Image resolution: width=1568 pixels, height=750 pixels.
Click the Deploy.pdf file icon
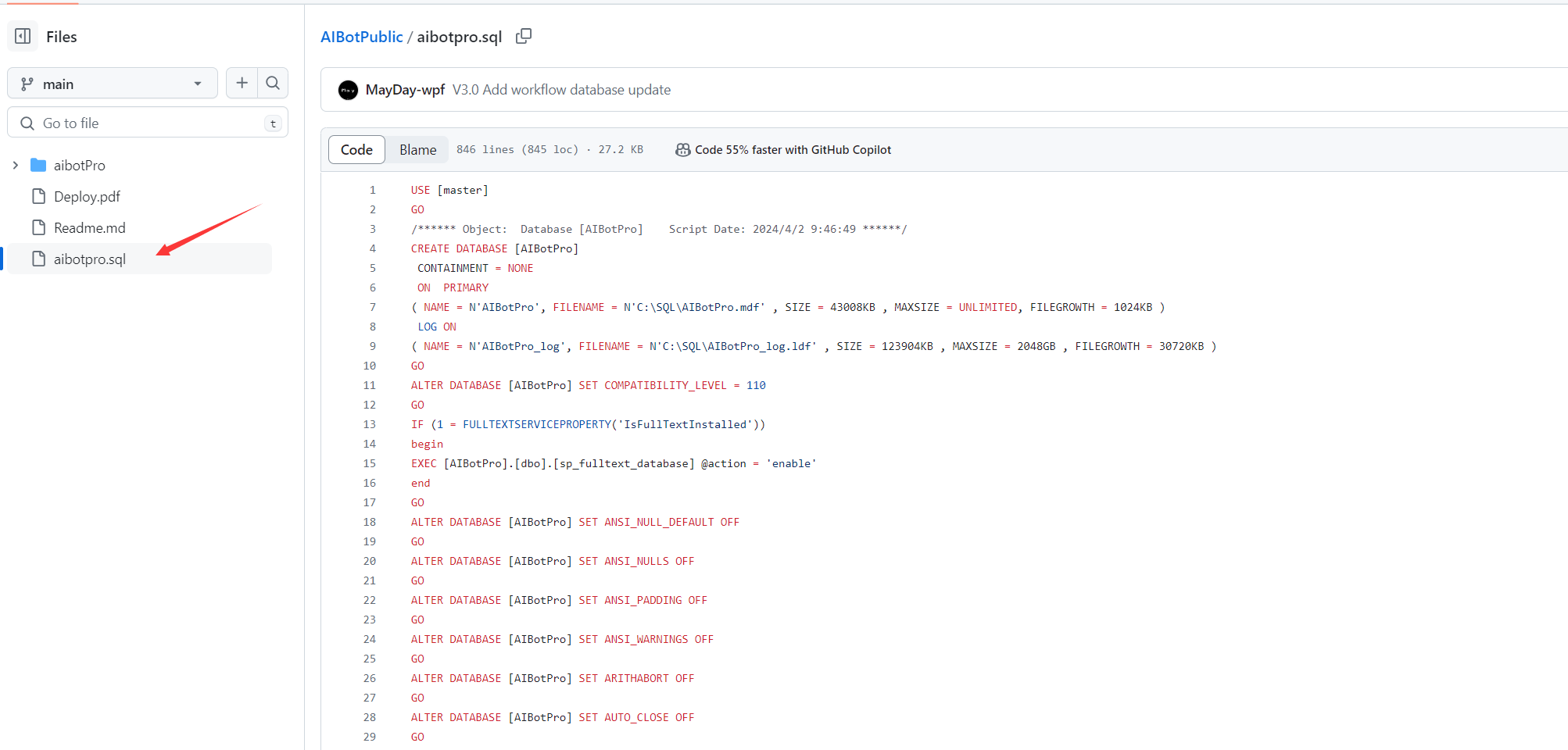coord(38,196)
